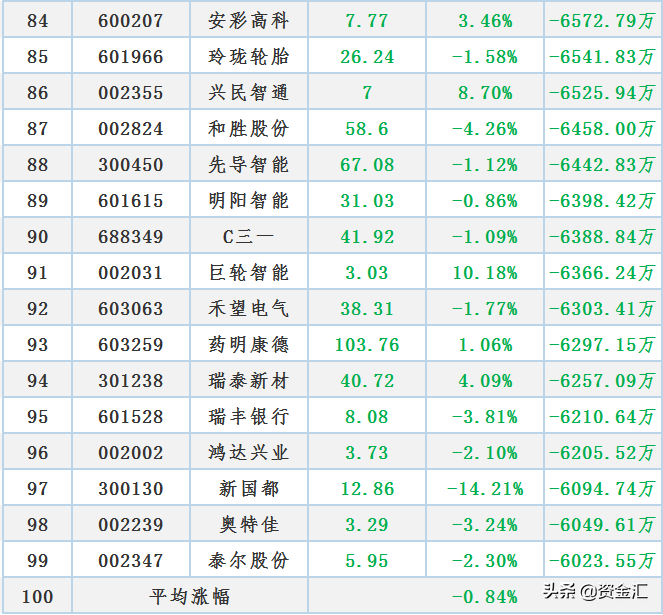
Task: Select the stock name 禾望电气
Action: pos(249,308)
